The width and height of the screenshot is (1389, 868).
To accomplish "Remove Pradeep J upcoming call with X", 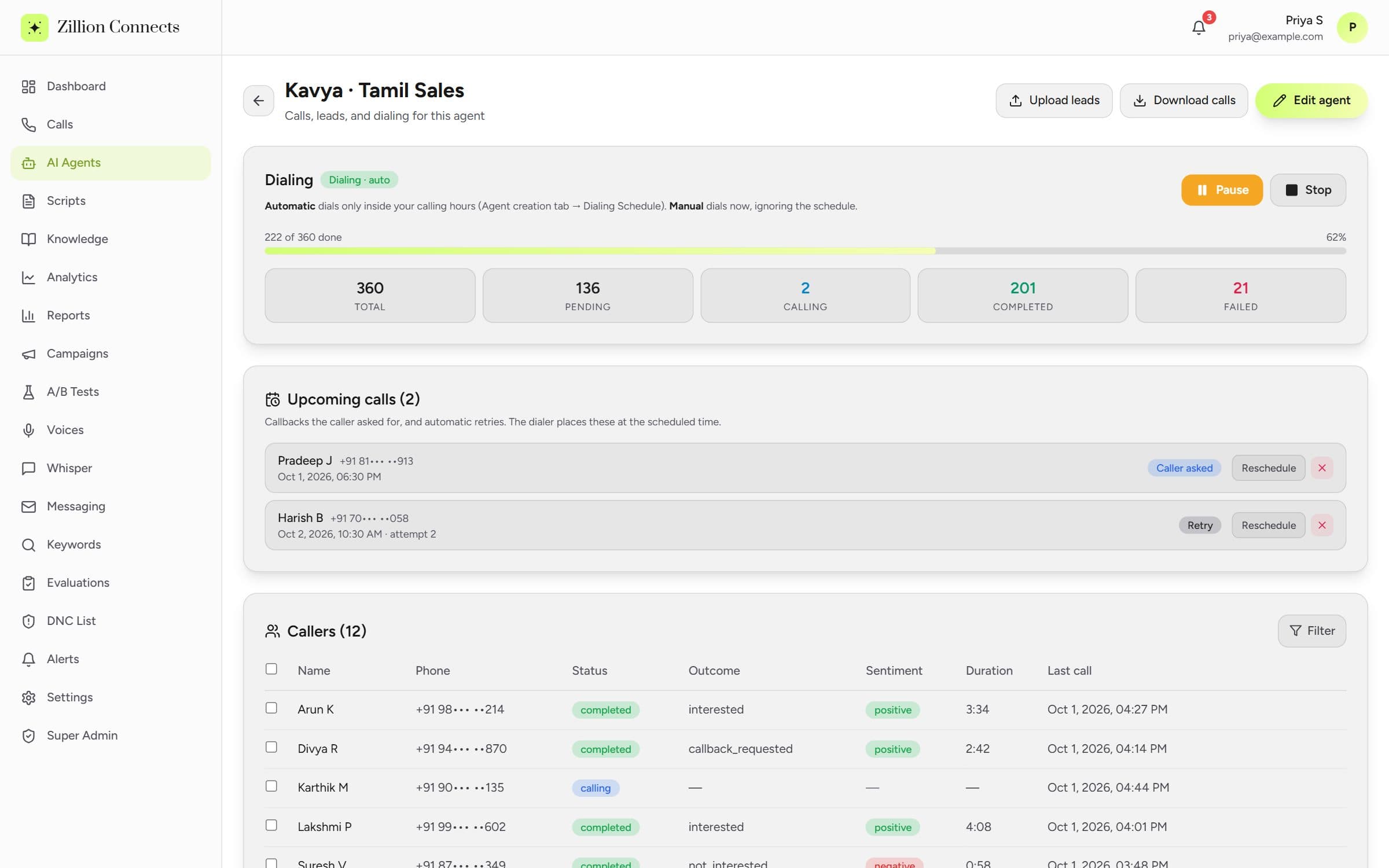I will coord(1322,468).
